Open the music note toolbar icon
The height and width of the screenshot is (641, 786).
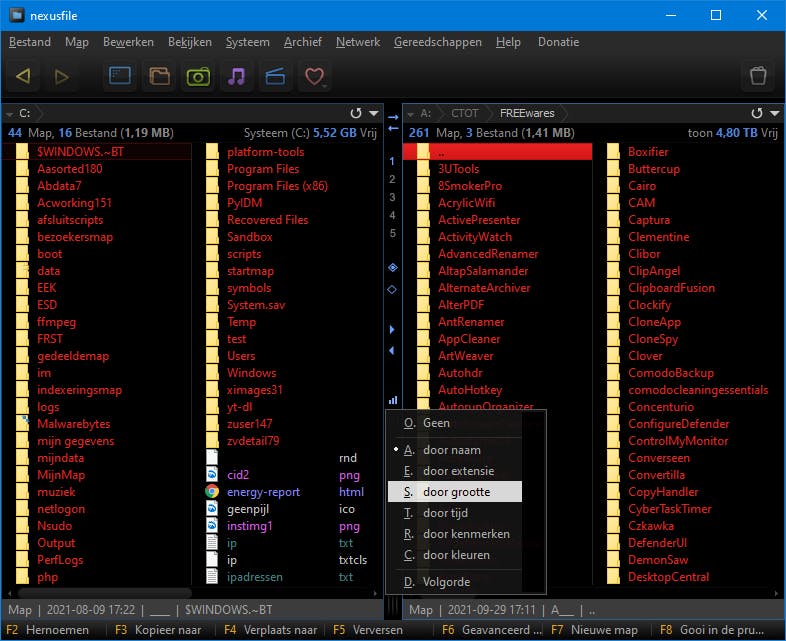pos(237,76)
